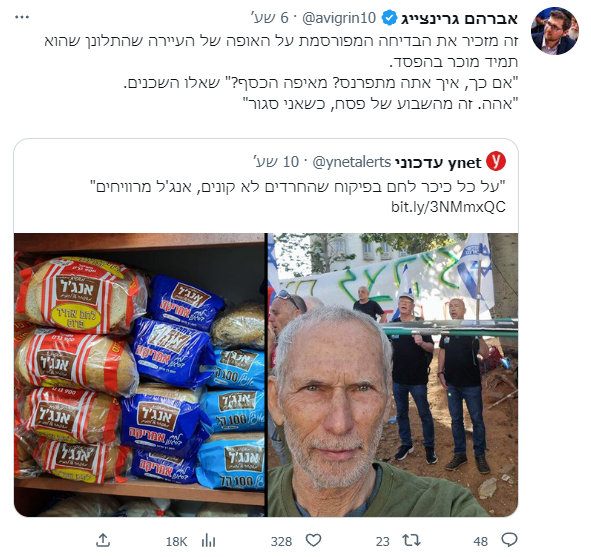Click the 6 hours ago timestamp
The width and height of the screenshot is (591, 557).
pos(271,18)
